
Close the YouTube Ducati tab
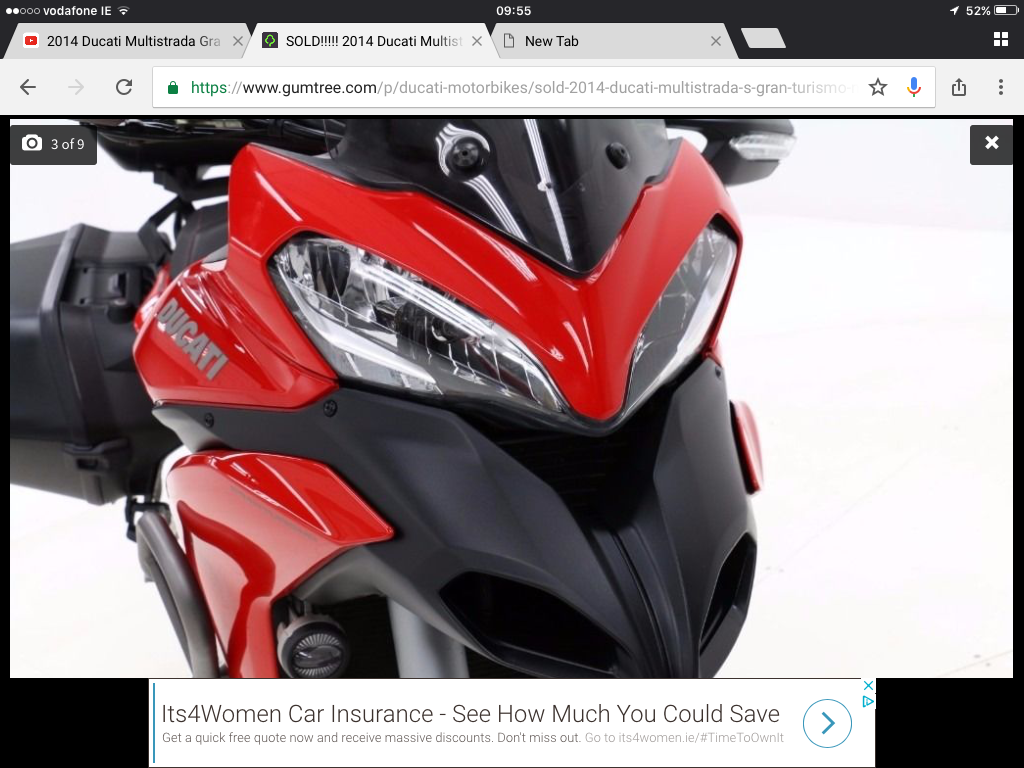click(238, 41)
